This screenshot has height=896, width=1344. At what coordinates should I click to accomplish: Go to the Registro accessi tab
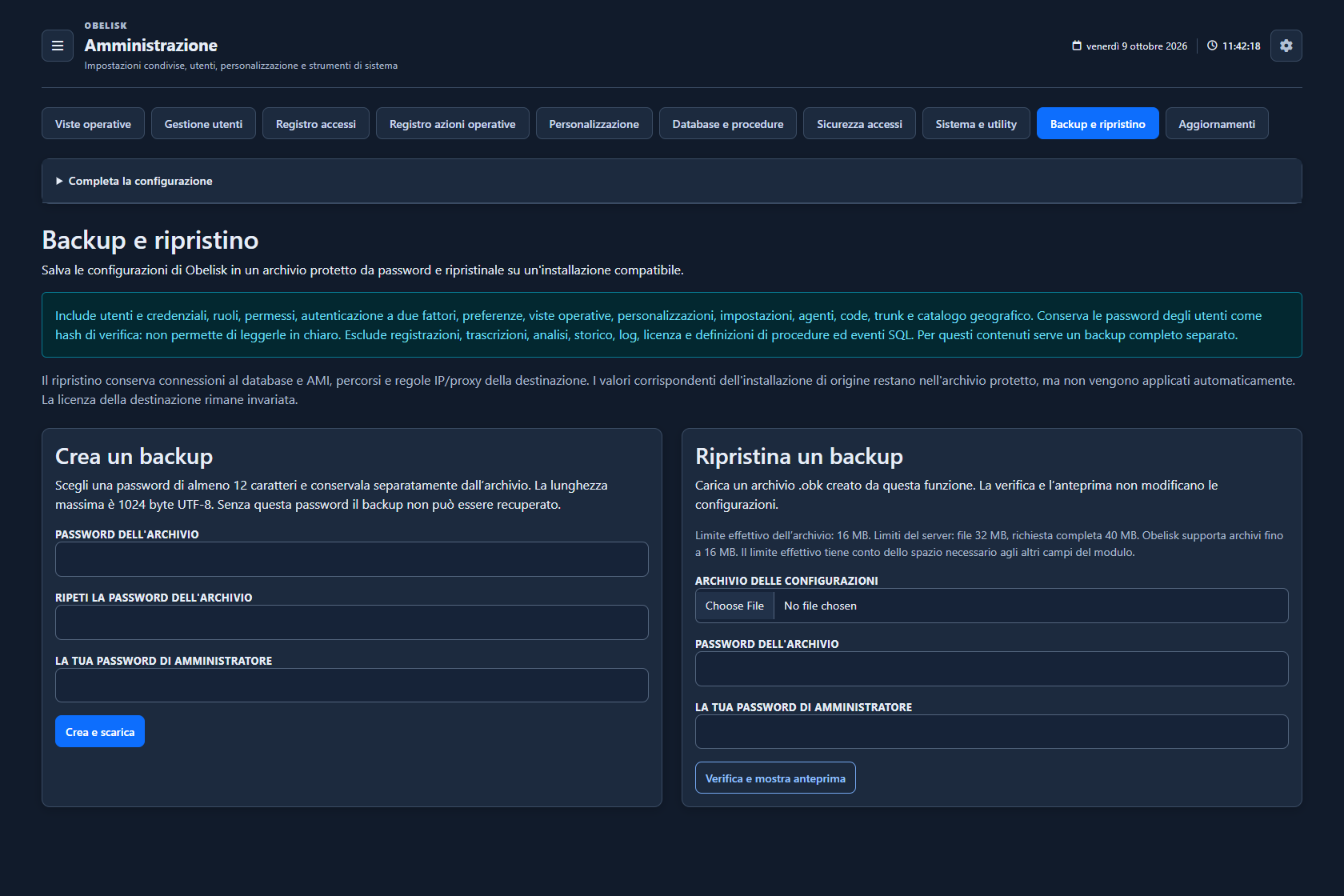tap(316, 123)
